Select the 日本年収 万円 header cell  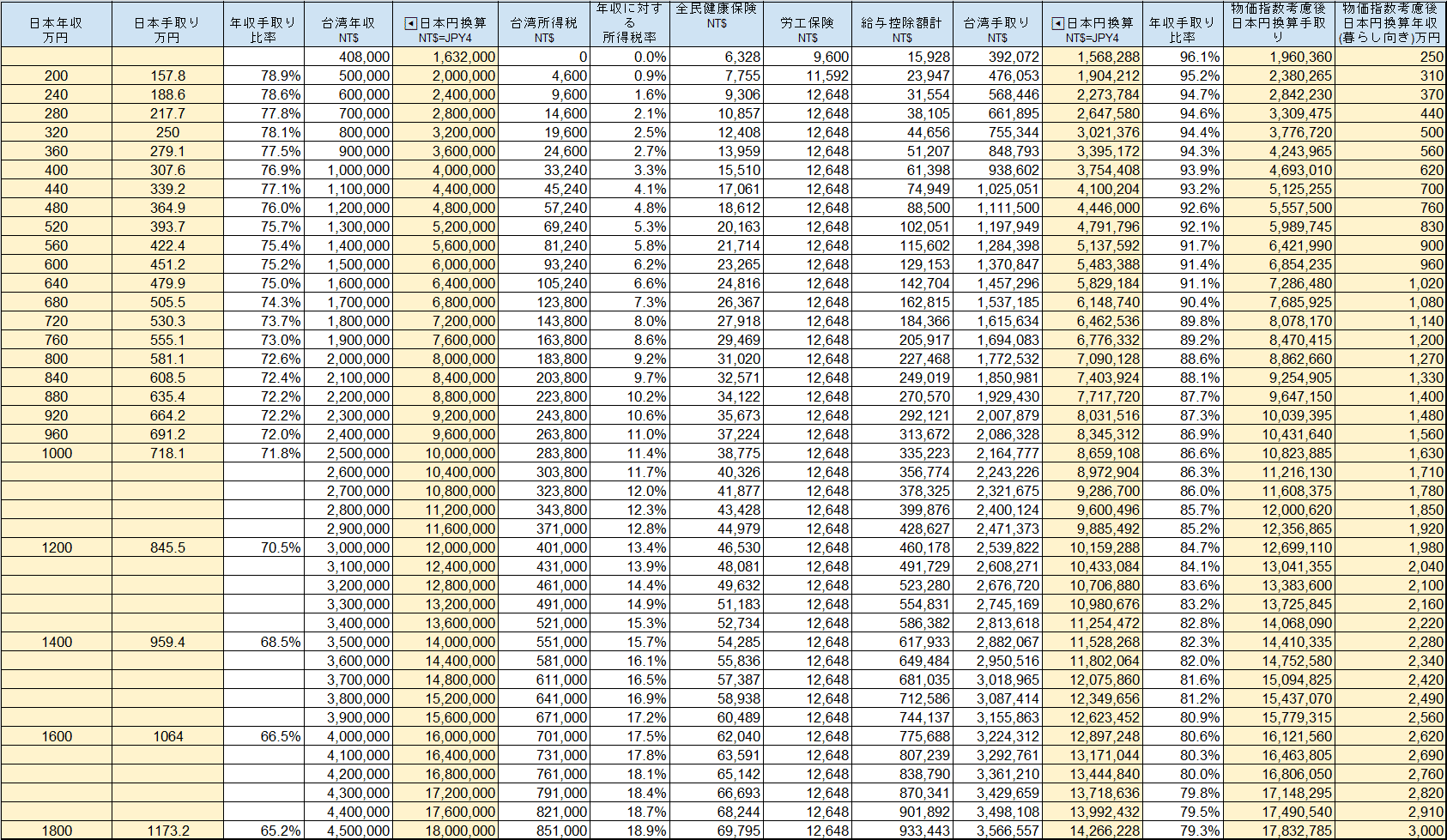pyautogui.click(x=57, y=24)
